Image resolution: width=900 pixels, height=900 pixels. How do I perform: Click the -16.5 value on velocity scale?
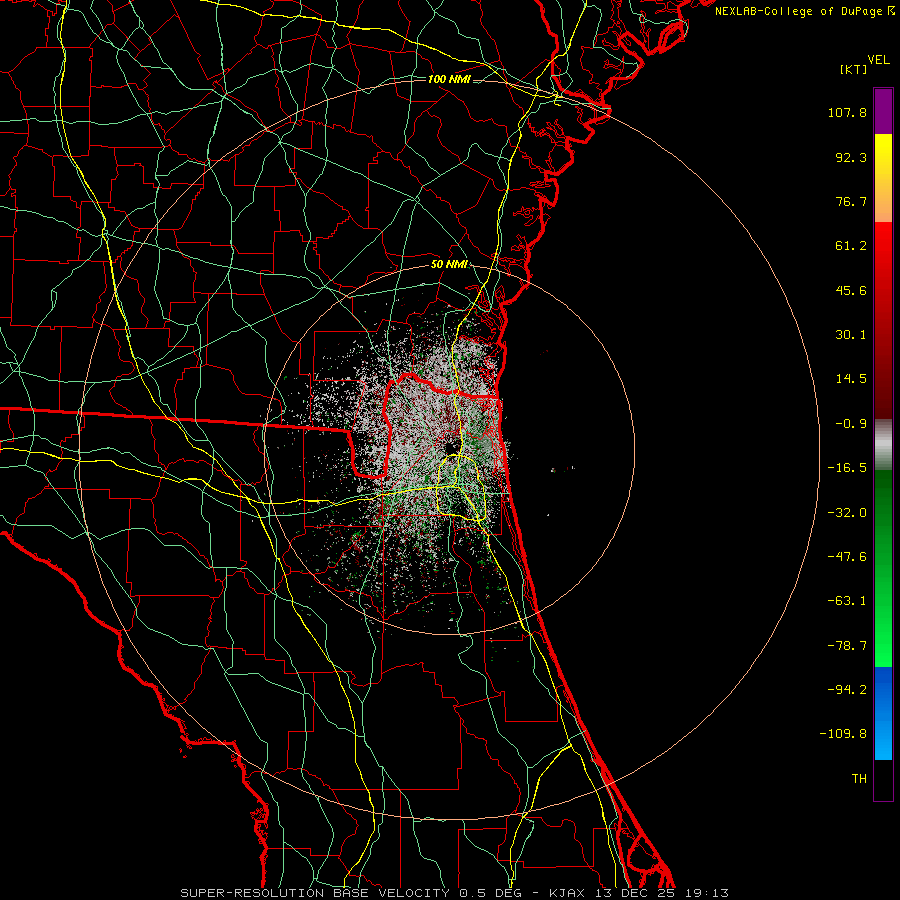[x=847, y=468]
